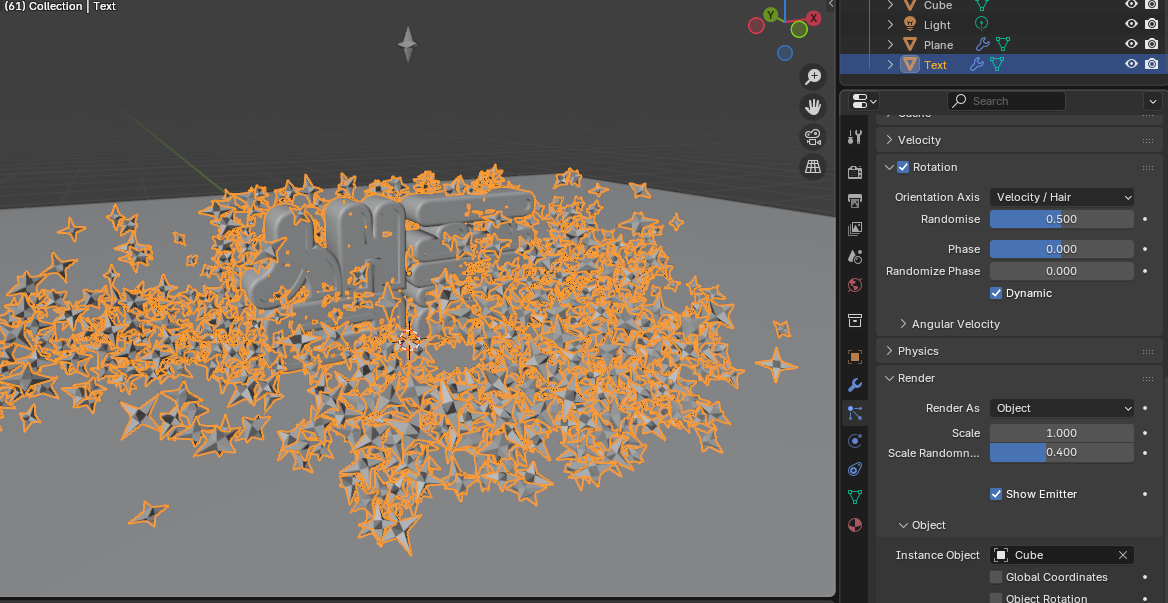This screenshot has height=603, width=1168.
Task: Open the Render properties tab
Action: [x=854, y=173]
